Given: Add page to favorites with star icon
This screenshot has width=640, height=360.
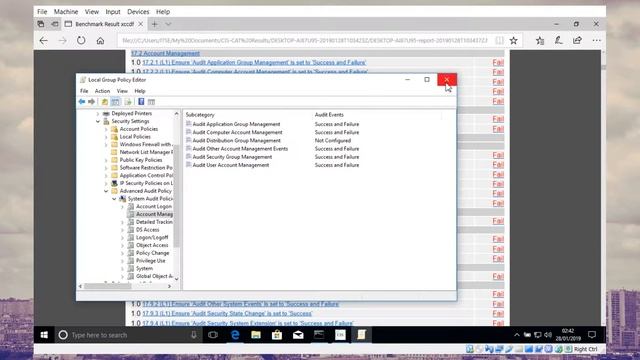Looking at the screenshot, I should click(x=513, y=40).
